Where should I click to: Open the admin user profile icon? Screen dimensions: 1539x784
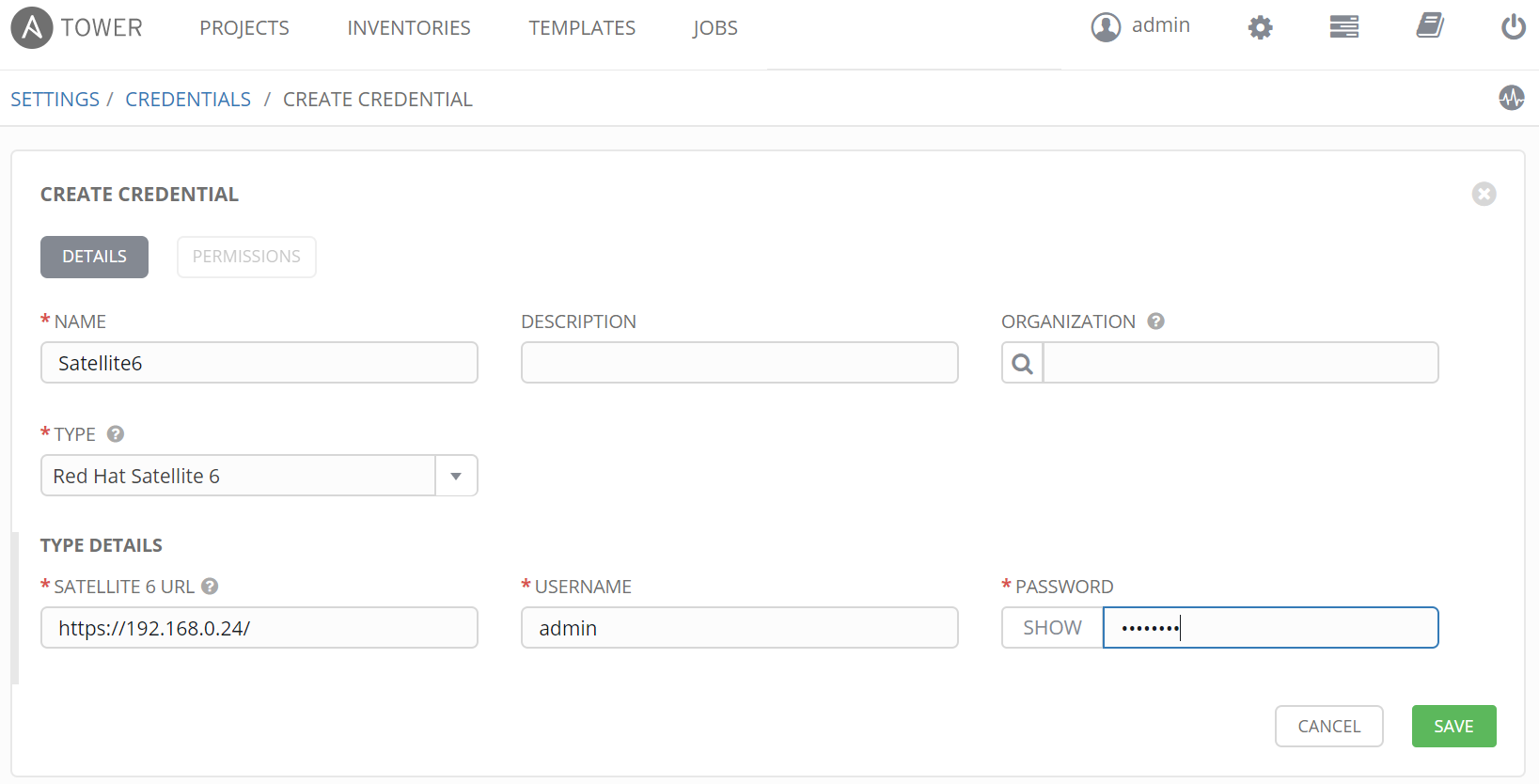pyautogui.click(x=1106, y=27)
